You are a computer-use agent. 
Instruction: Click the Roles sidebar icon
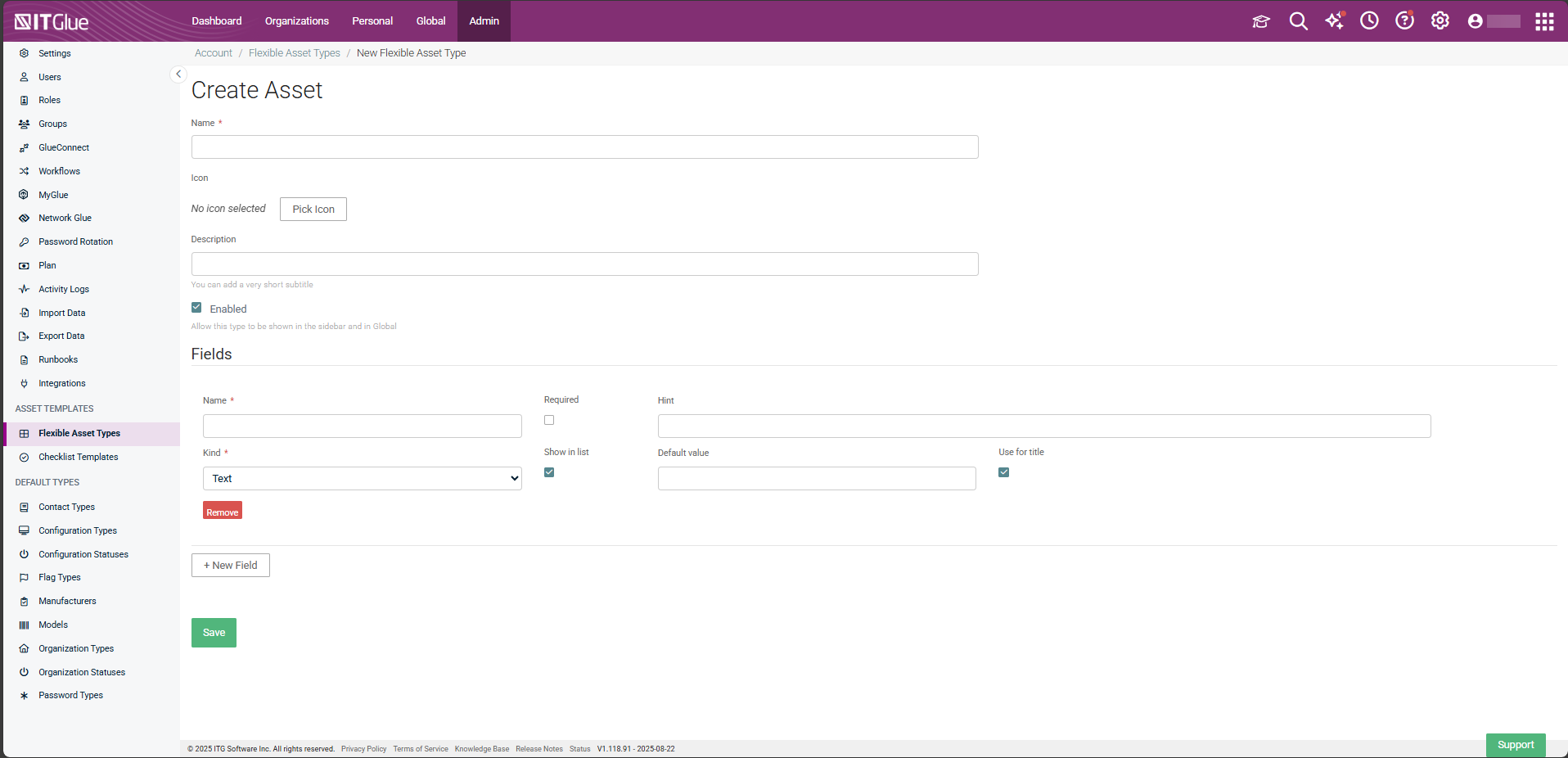tap(24, 100)
